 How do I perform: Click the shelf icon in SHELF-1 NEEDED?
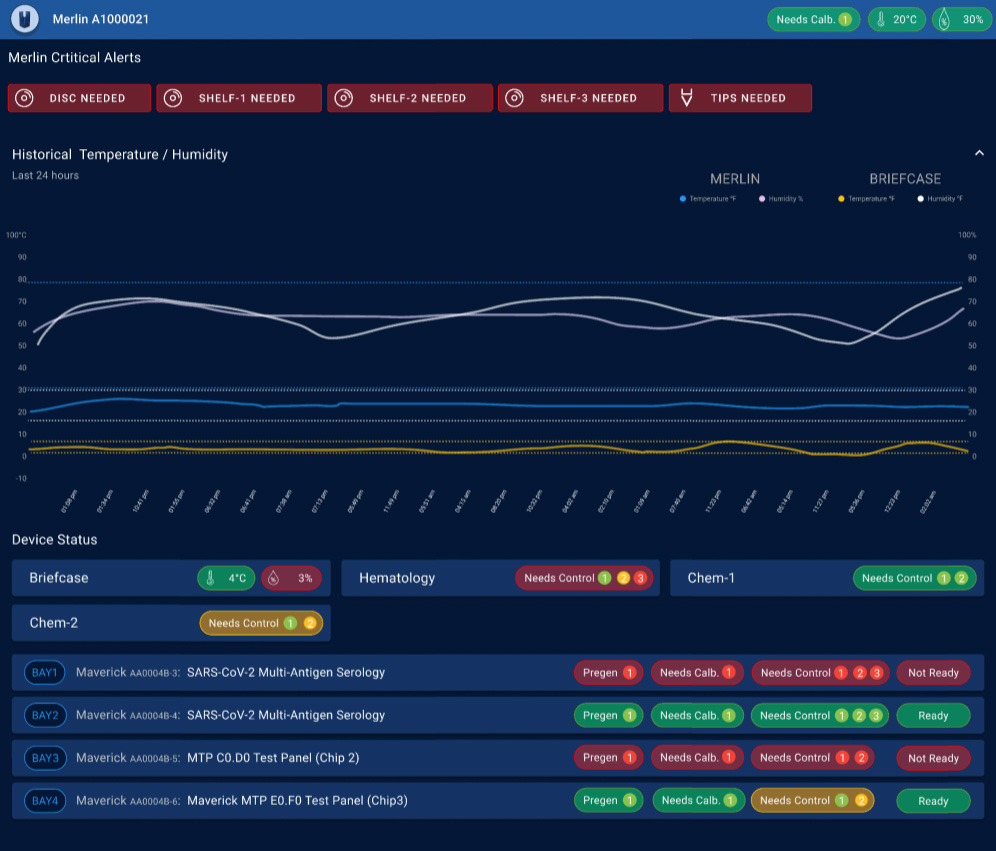pyautogui.click(x=174, y=98)
